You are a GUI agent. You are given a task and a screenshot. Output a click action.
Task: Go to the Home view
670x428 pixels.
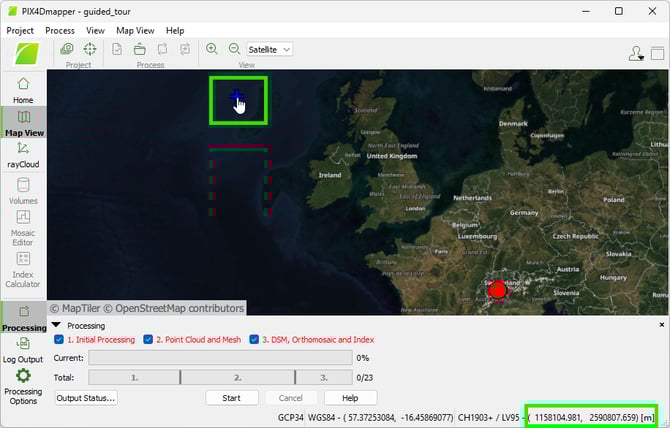click(23, 90)
